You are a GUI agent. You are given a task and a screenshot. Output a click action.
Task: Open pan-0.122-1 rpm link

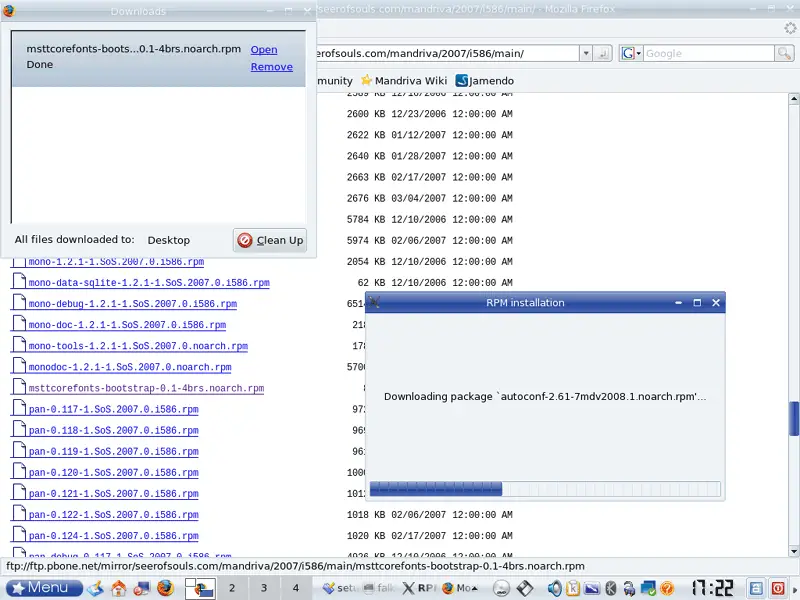click(x=113, y=515)
